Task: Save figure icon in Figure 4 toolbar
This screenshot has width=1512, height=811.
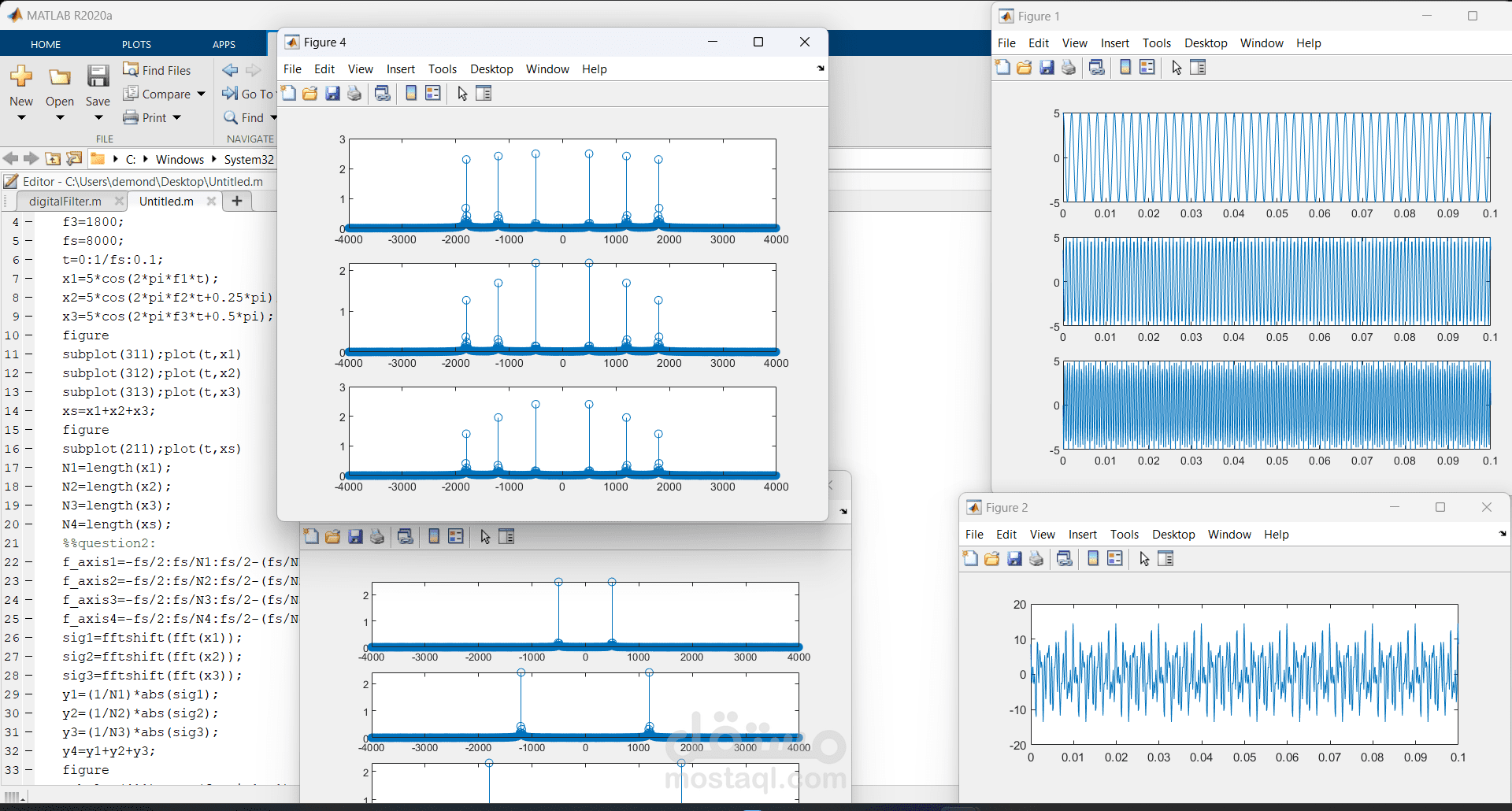Action: point(332,94)
